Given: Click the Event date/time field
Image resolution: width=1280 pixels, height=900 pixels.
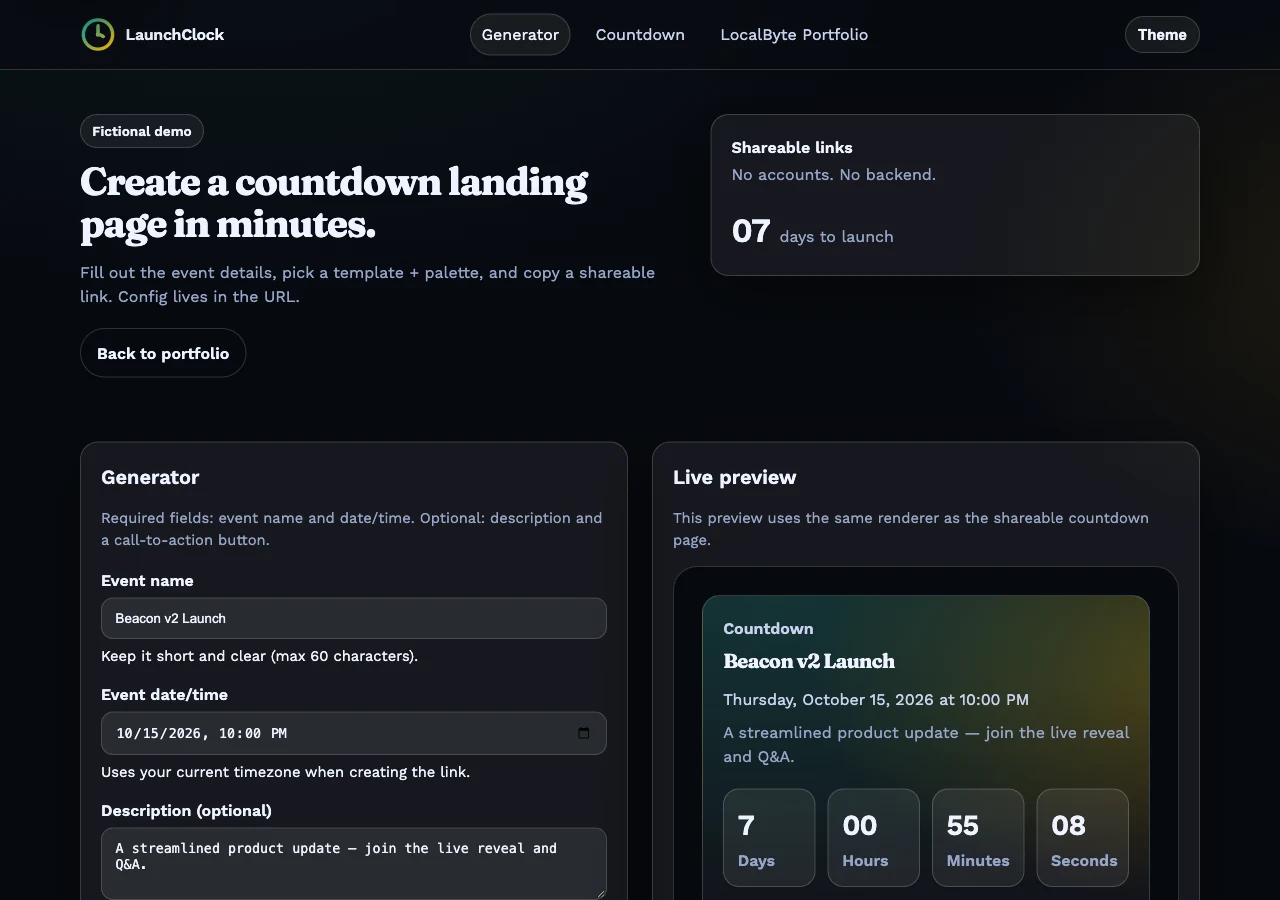Looking at the screenshot, I should [354, 733].
